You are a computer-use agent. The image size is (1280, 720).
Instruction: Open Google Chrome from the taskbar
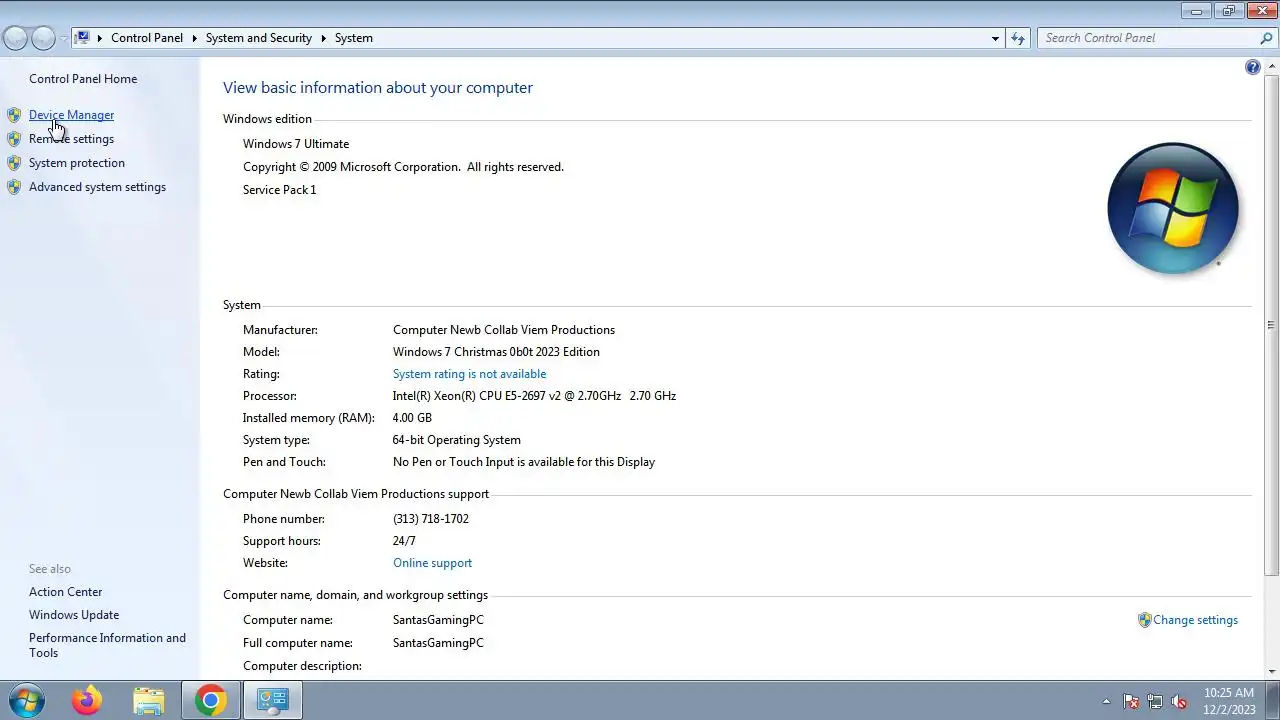click(210, 700)
